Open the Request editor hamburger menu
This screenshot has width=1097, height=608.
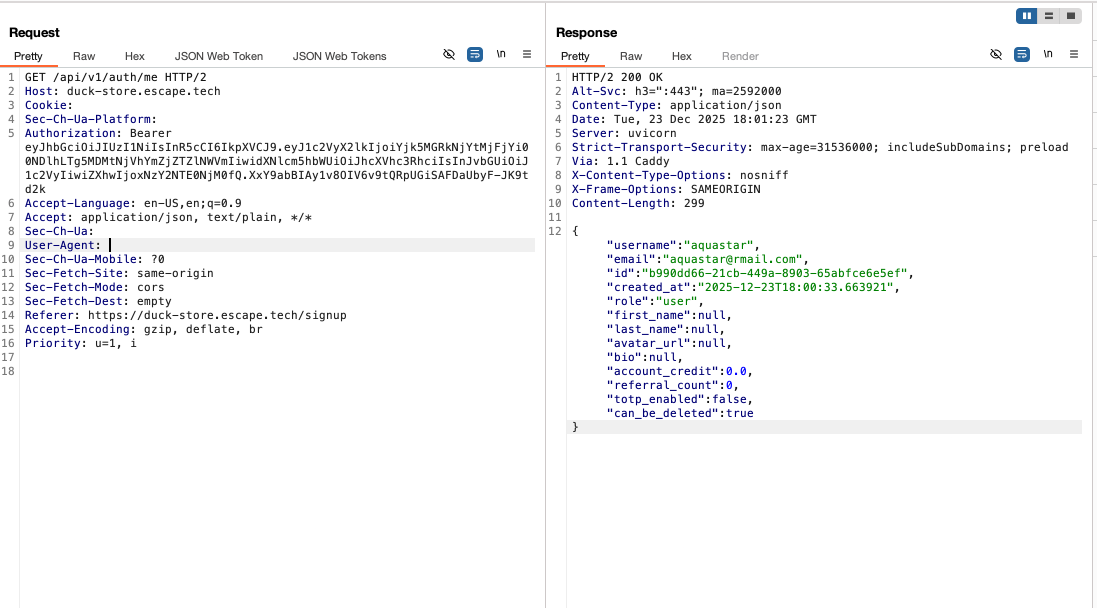coord(527,54)
